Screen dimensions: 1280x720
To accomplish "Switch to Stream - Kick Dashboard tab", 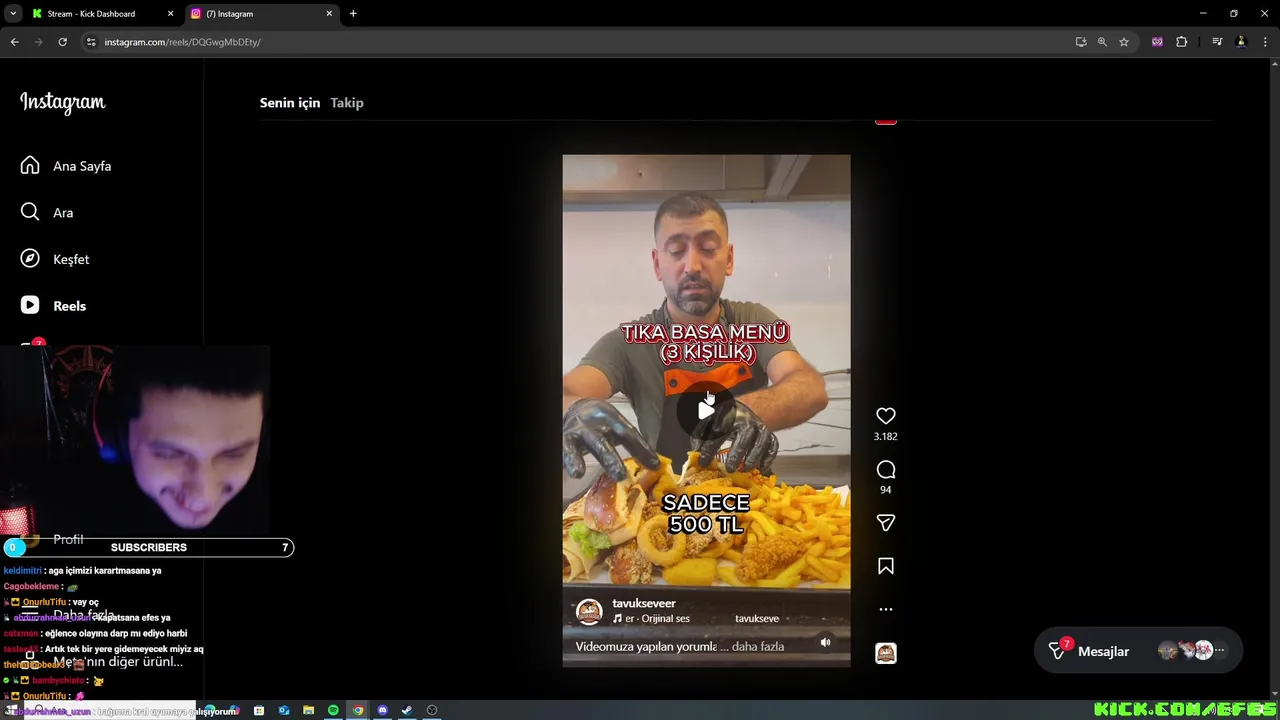I will click(102, 14).
